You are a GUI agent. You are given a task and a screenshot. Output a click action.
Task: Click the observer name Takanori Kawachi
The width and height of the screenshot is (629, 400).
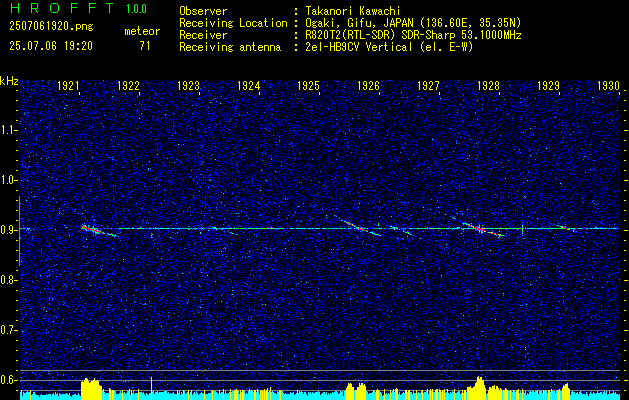pyautogui.click(x=353, y=11)
